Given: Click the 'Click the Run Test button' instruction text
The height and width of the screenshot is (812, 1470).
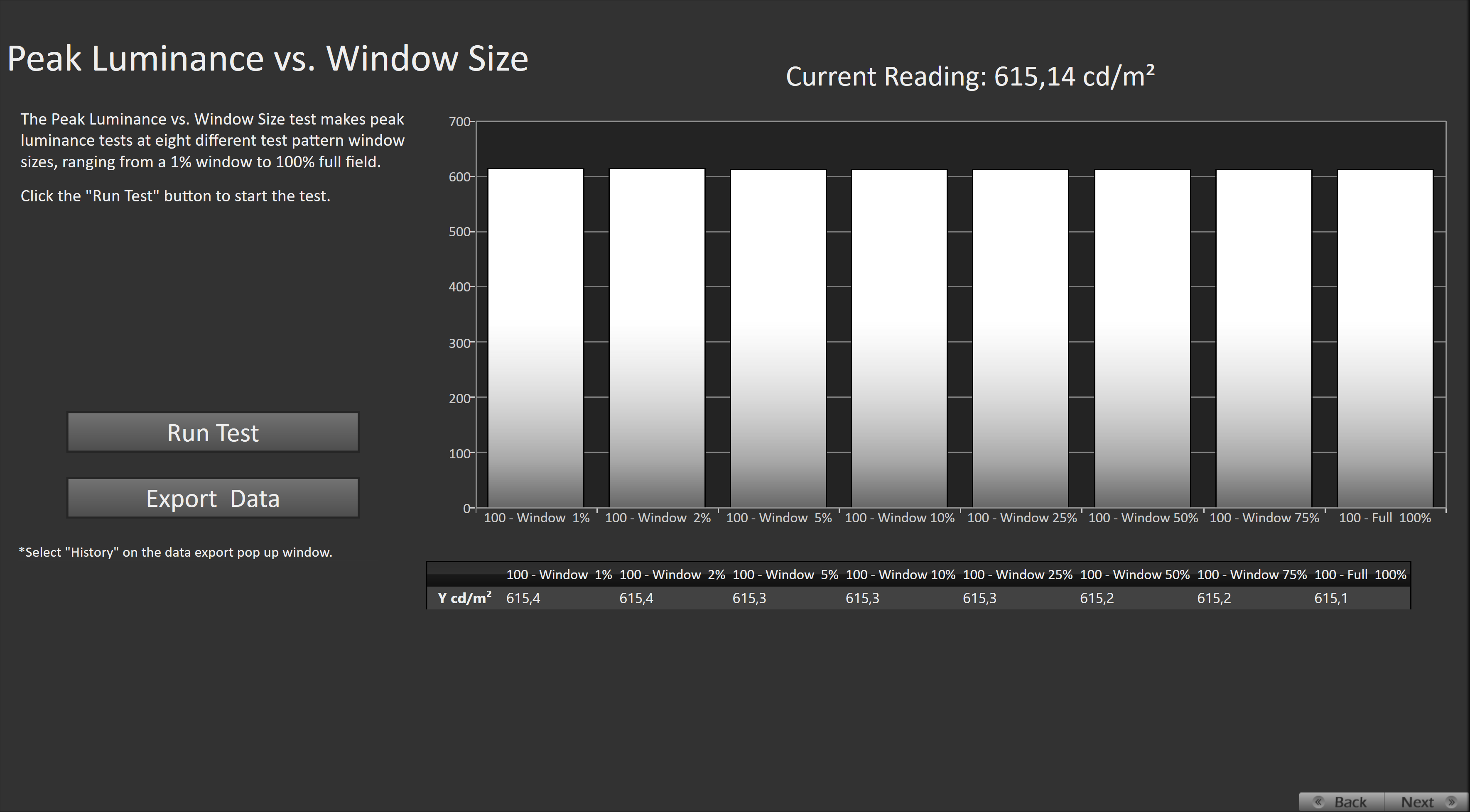Looking at the screenshot, I should (x=176, y=196).
